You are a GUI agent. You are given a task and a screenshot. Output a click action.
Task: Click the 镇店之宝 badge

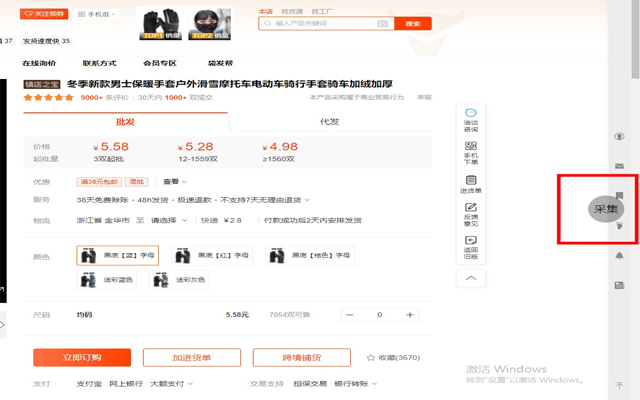point(42,84)
